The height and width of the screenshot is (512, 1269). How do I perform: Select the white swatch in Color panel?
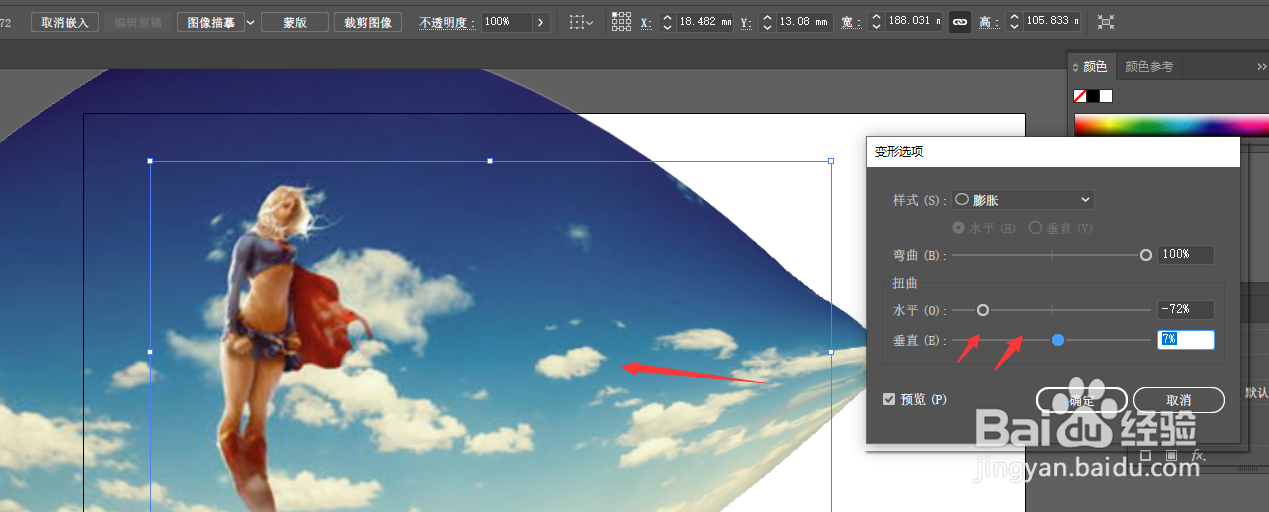tap(1106, 96)
